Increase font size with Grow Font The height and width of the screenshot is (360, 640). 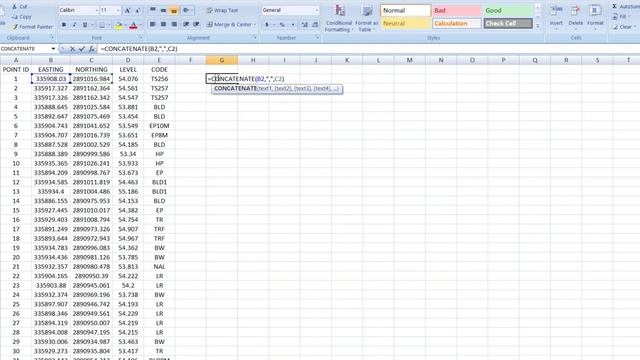point(127,10)
